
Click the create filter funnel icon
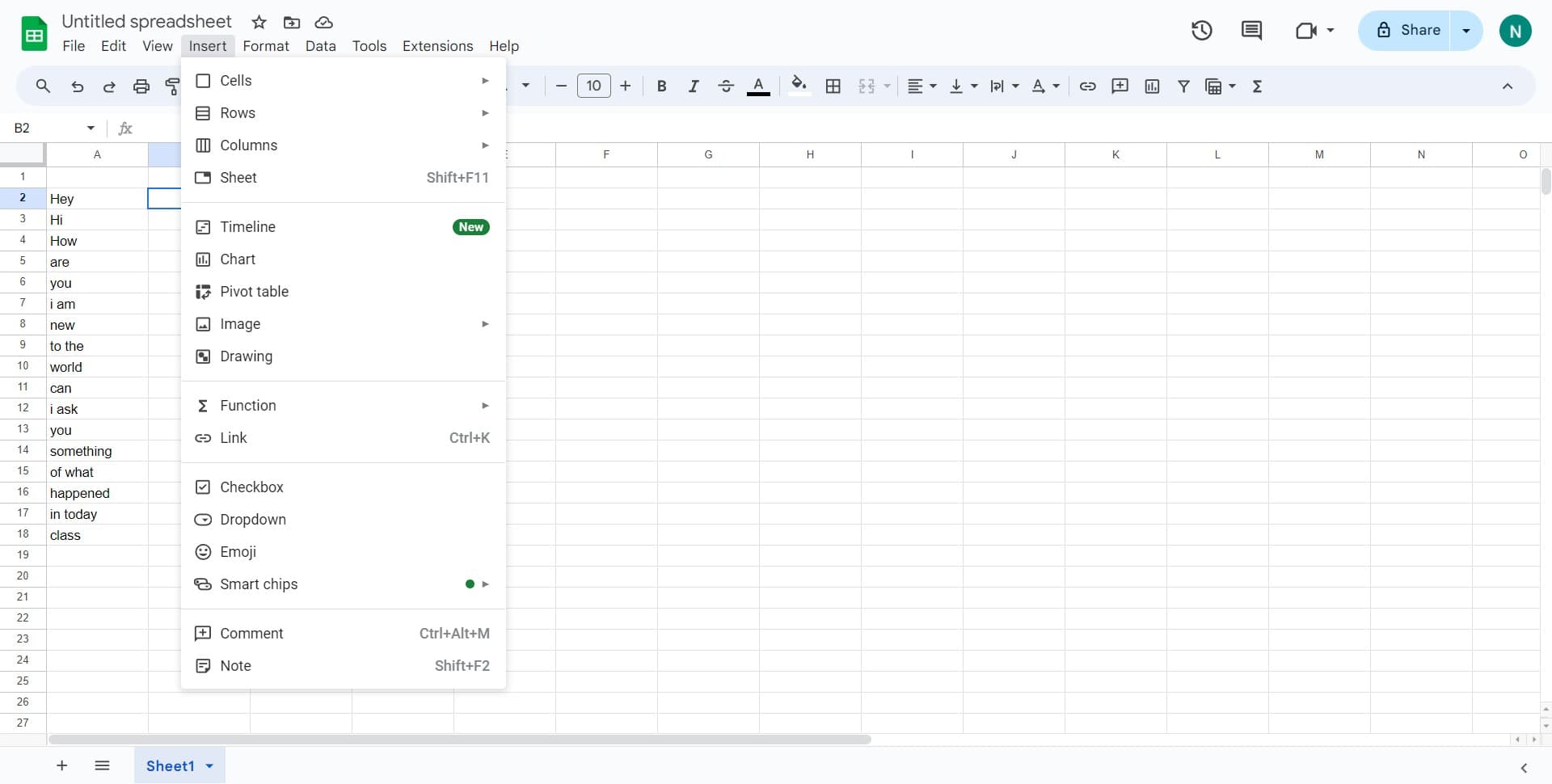pos(1183,86)
